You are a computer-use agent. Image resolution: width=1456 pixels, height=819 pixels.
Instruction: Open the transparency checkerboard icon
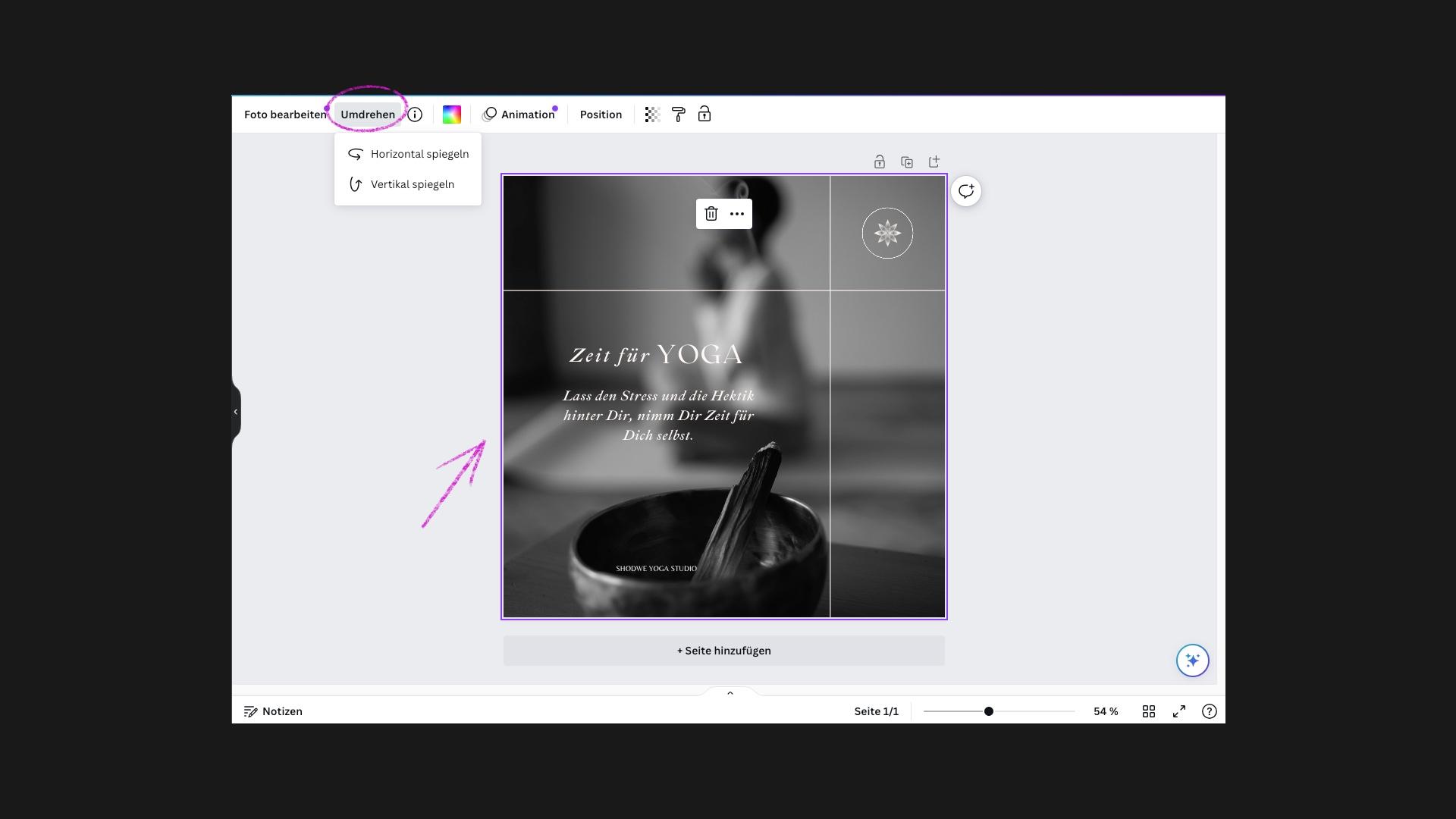tap(652, 115)
